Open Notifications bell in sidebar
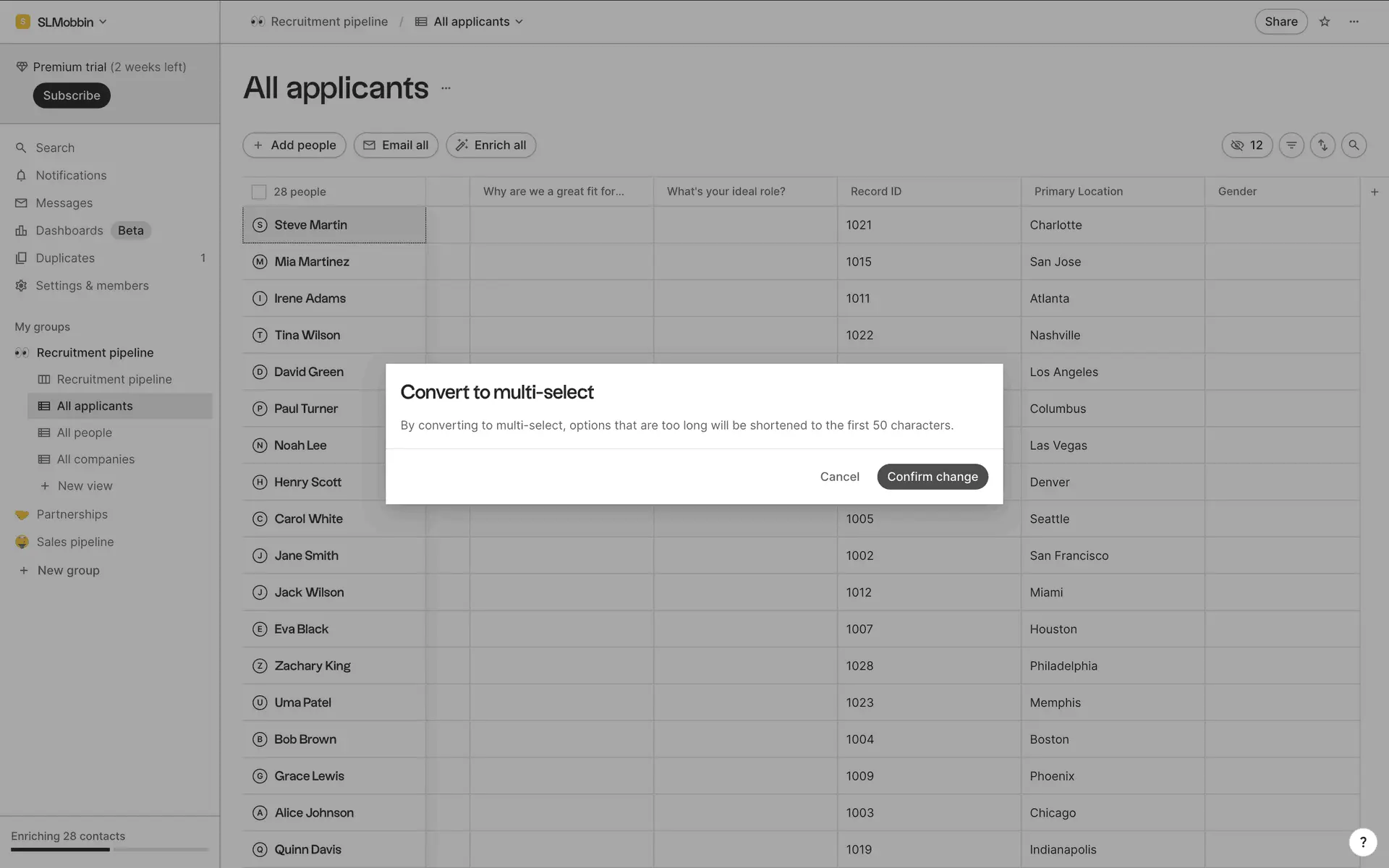 tap(71, 176)
